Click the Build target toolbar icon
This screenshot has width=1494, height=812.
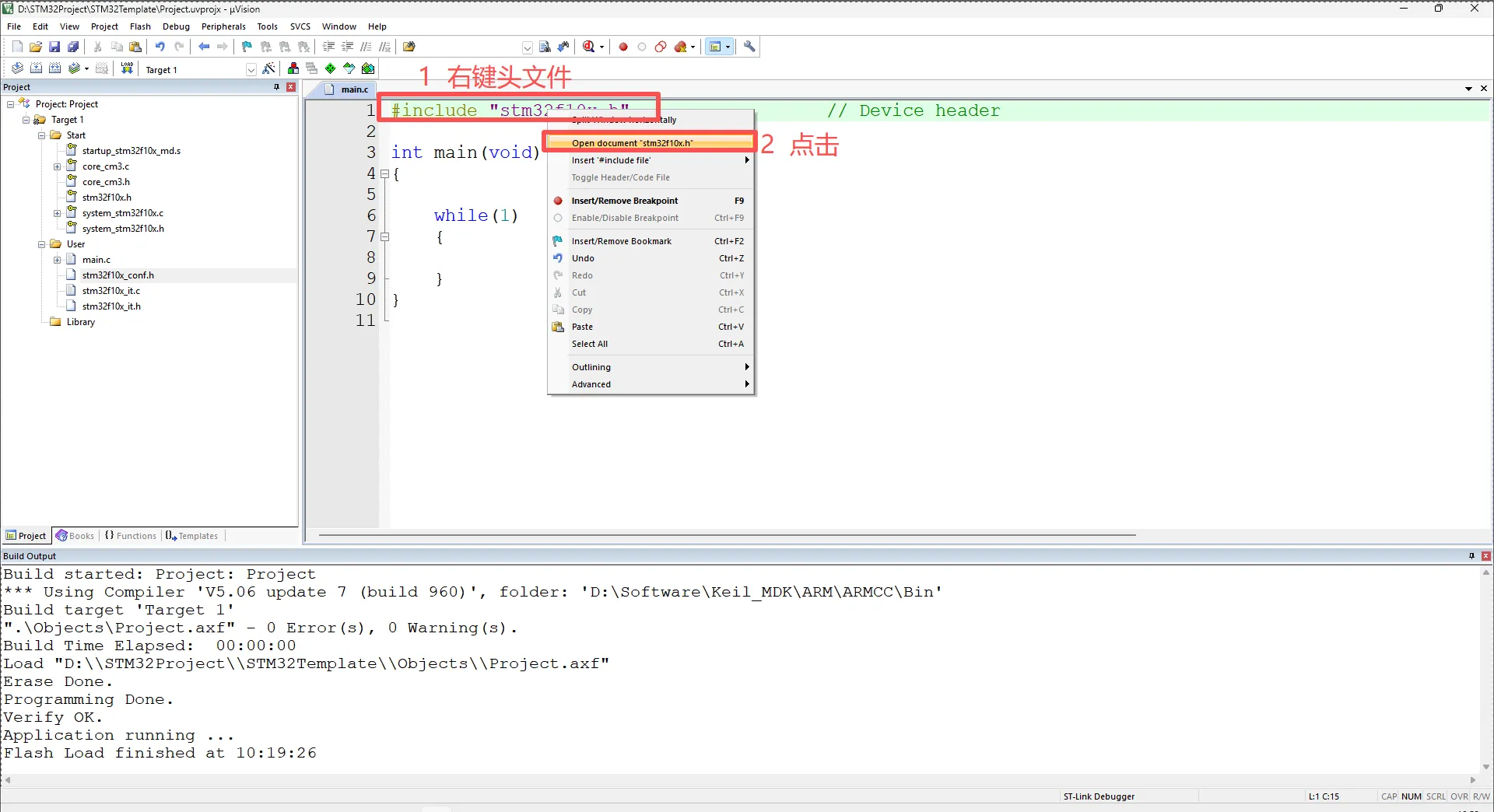click(x=36, y=69)
